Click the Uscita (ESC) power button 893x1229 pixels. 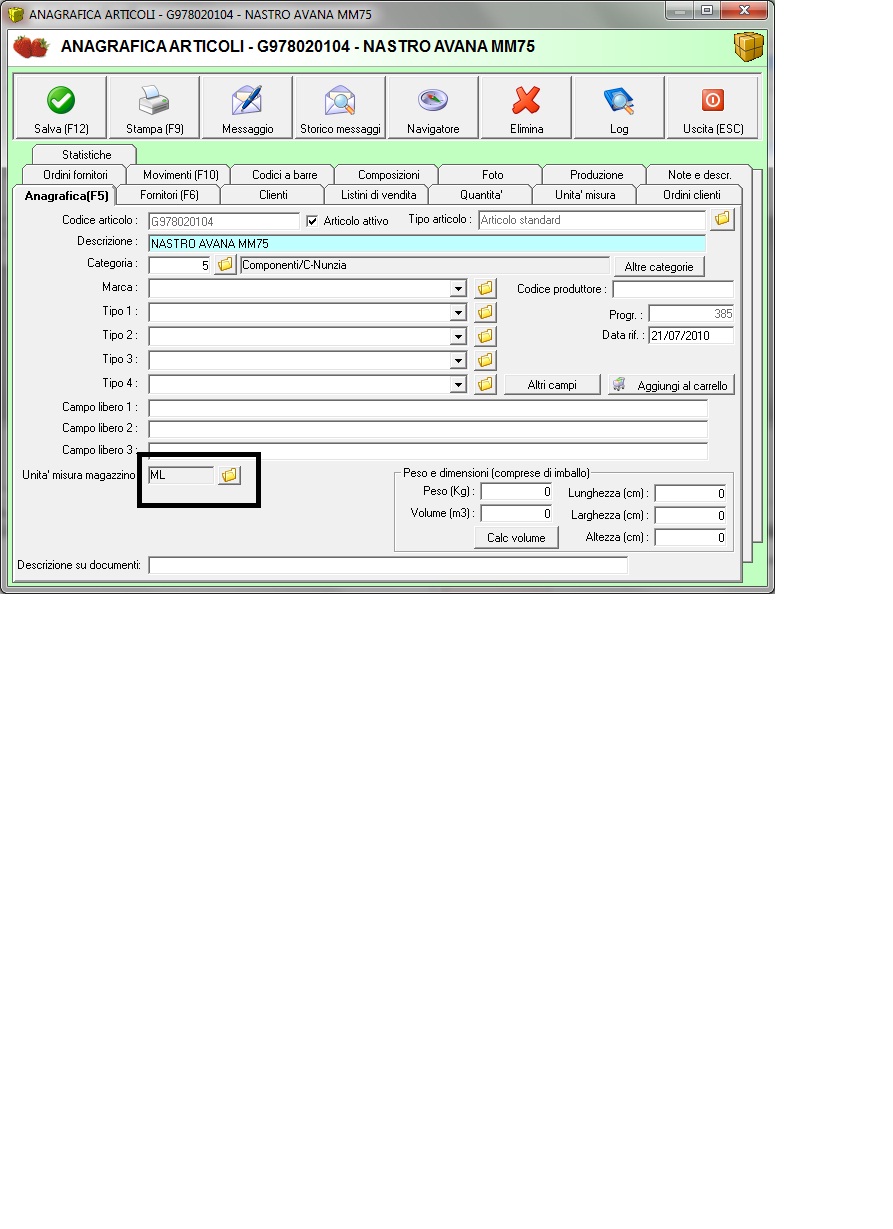point(713,108)
